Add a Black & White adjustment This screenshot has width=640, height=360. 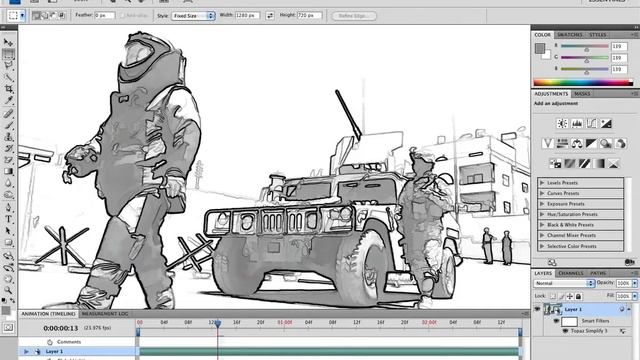(591, 143)
